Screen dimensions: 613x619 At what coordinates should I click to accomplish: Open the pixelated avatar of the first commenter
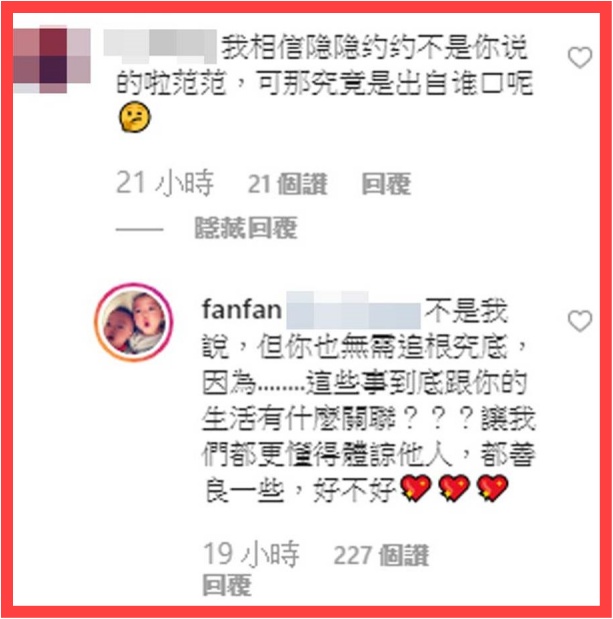point(52,59)
